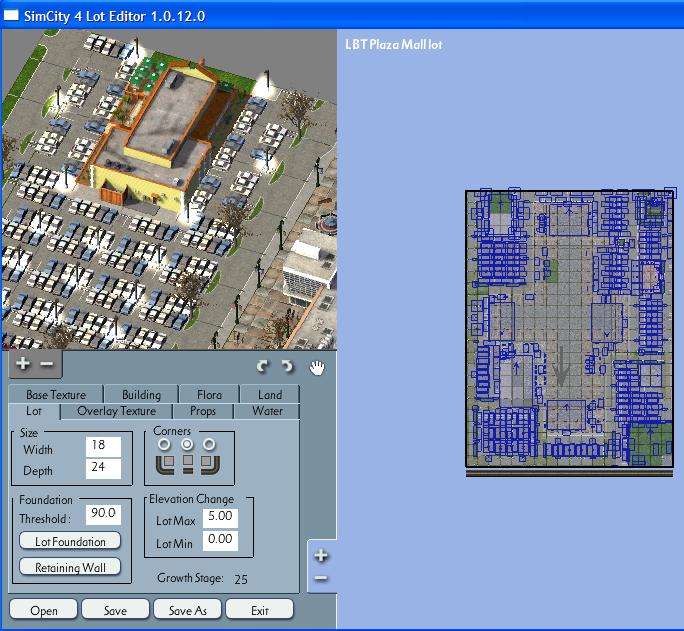Click the Save As button
Image resolution: width=684 pixels, height=631 pixels.
click(188, 610)
